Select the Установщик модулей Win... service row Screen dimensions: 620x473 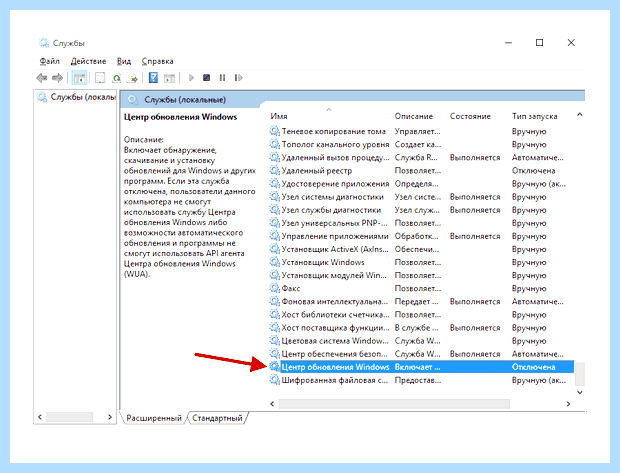[x=422, y=275]
